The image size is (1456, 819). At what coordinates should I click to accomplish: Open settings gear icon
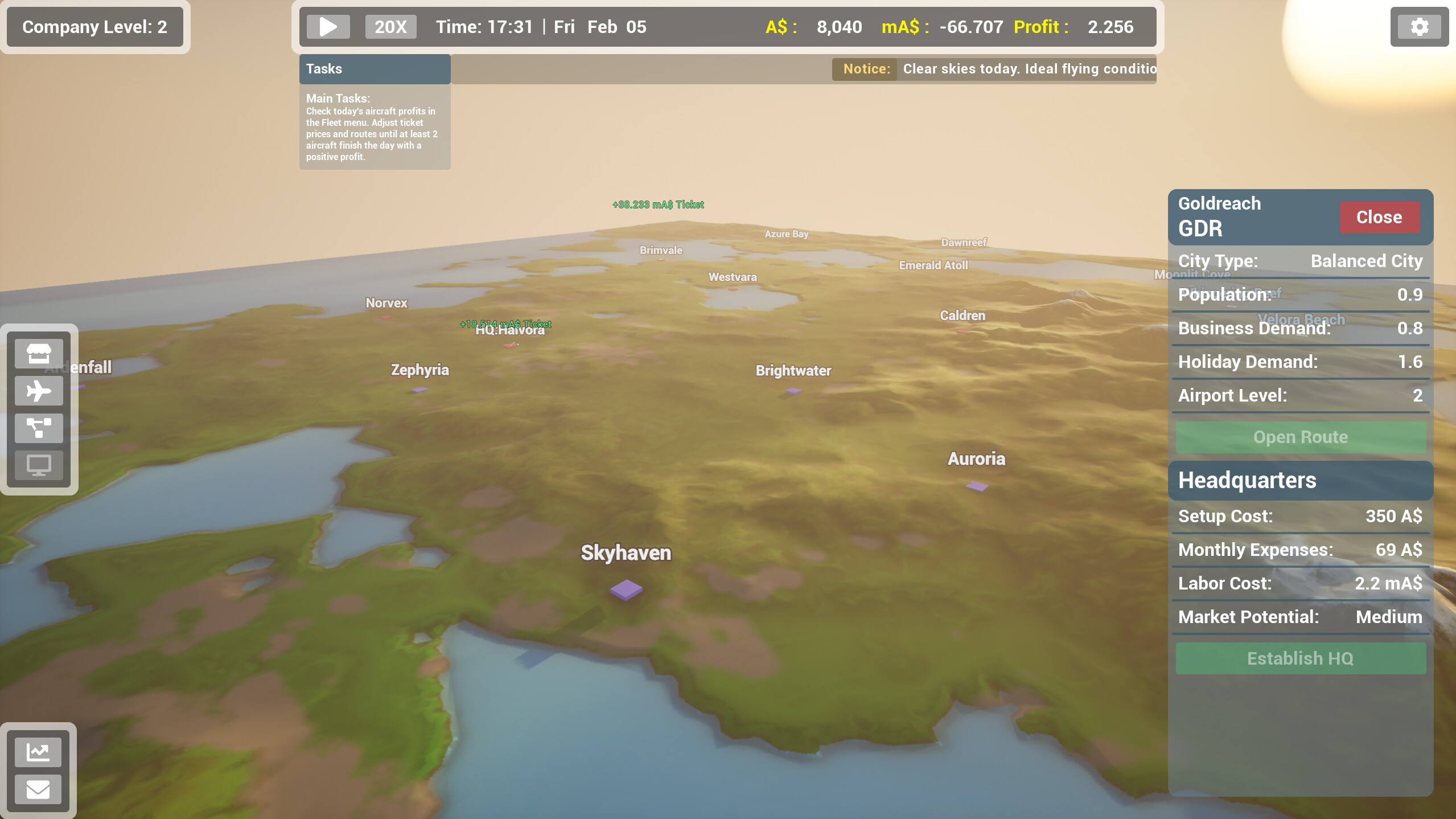point(1420,27)
